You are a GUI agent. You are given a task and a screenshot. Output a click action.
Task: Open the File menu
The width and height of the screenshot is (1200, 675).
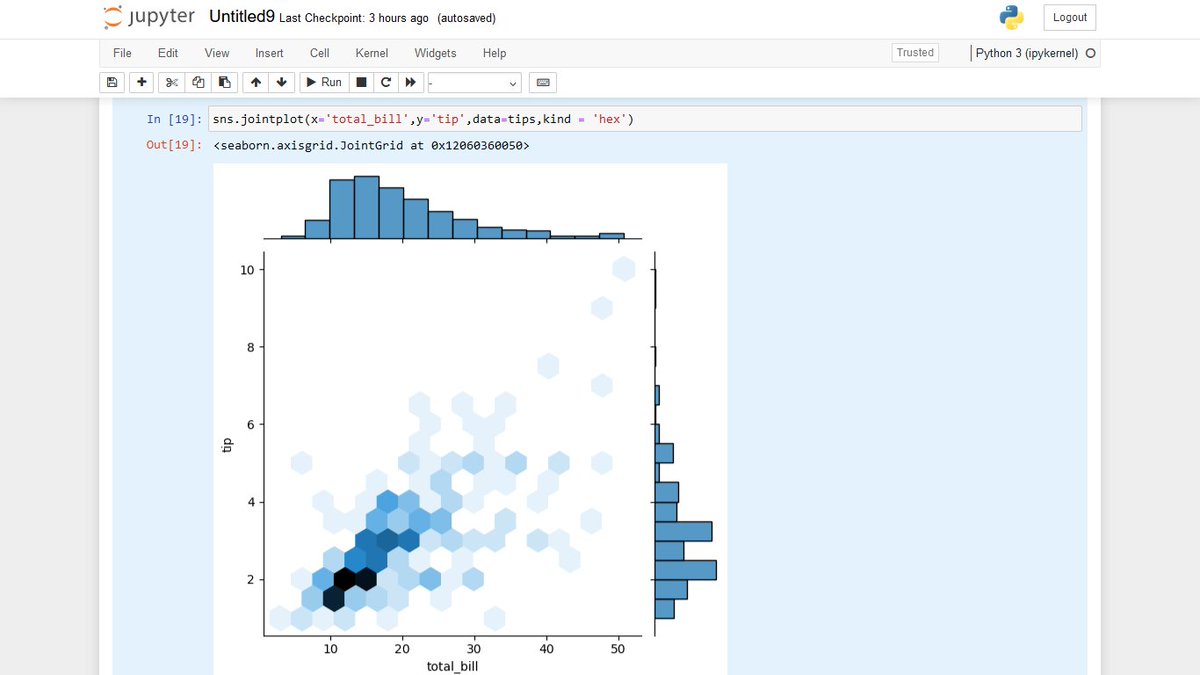tap(122, 53)
